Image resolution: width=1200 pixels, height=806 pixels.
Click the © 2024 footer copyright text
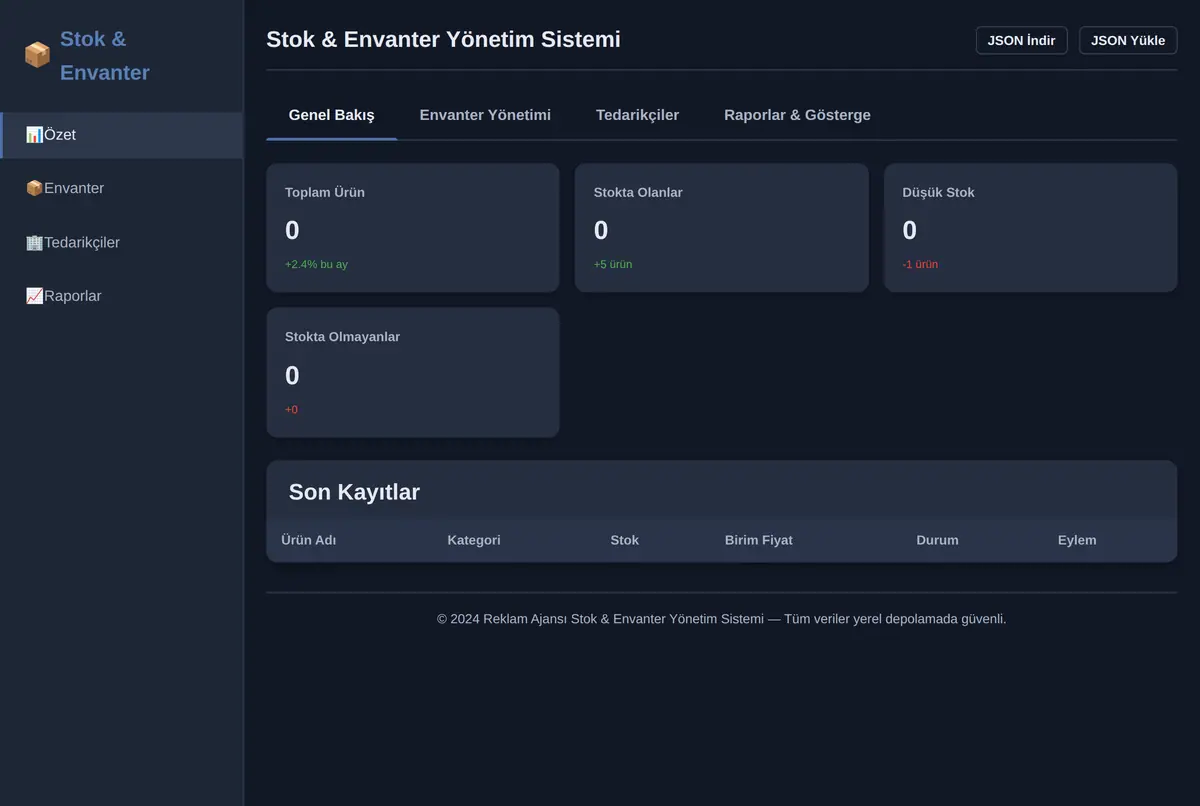pyautogui.click(x=722, y=619)
